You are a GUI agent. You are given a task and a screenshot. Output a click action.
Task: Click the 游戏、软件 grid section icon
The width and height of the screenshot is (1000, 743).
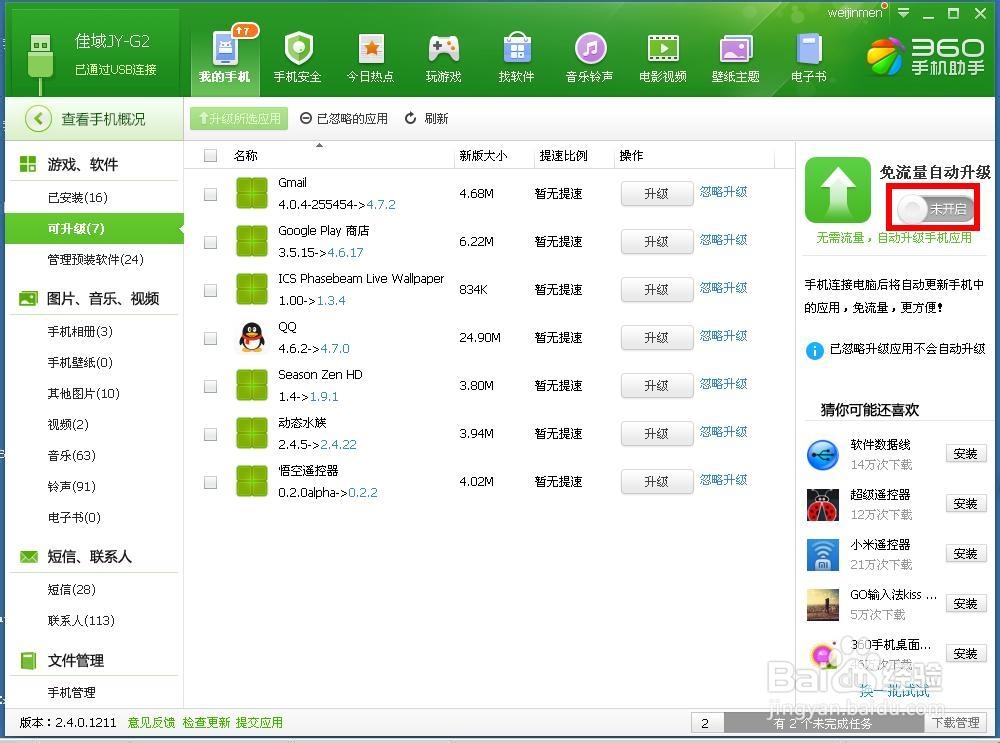coord(27,164)
